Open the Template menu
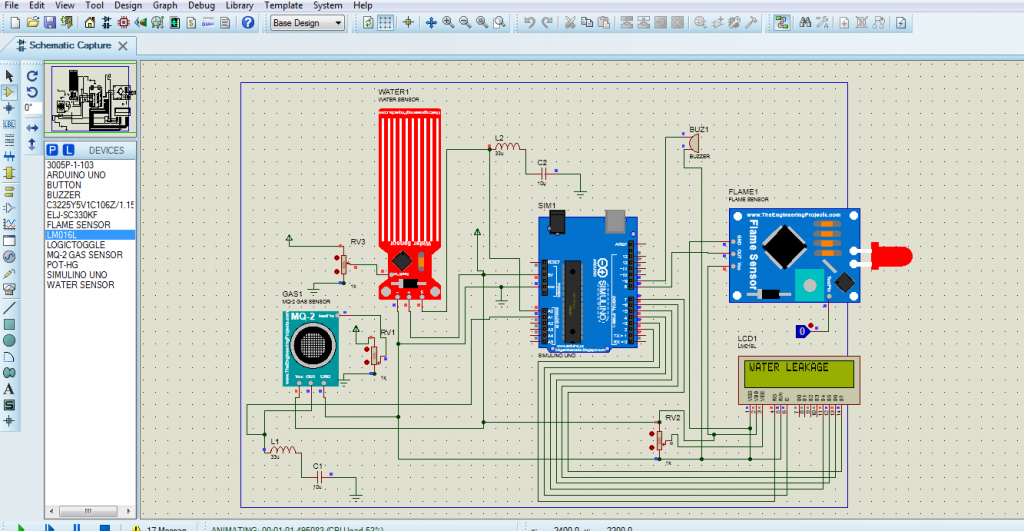 (283, 5)
